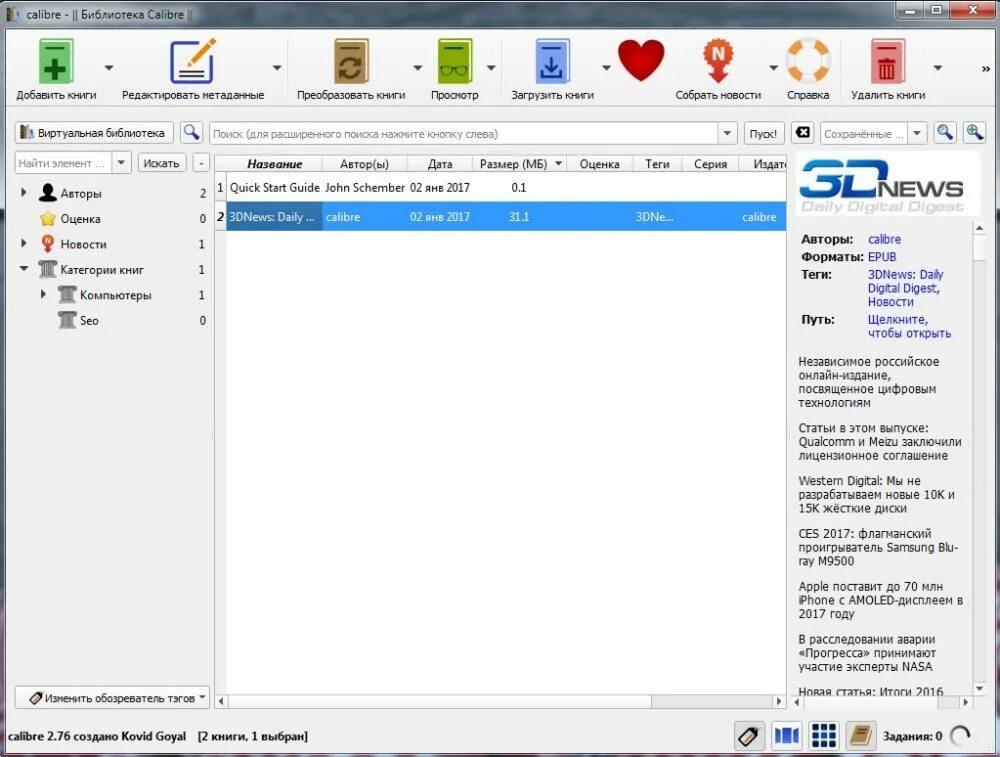Click the minus collapse button beside Искать
The width and height of the screenshot is (1000, 757).
click(201, 163)
